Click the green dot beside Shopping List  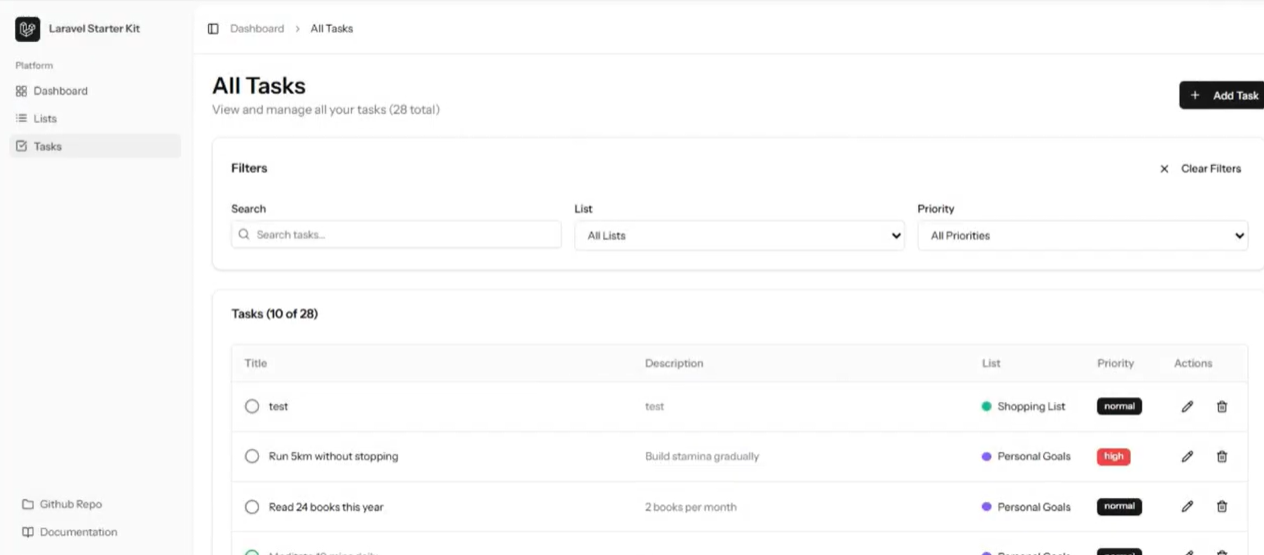pyautogui.click(x=987, y=407)
